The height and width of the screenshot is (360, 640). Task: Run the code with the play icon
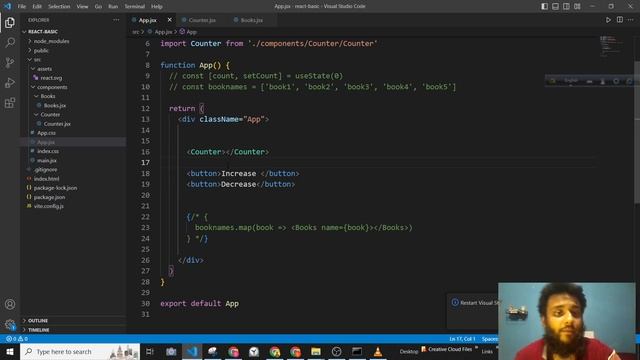tap(608, 20)
